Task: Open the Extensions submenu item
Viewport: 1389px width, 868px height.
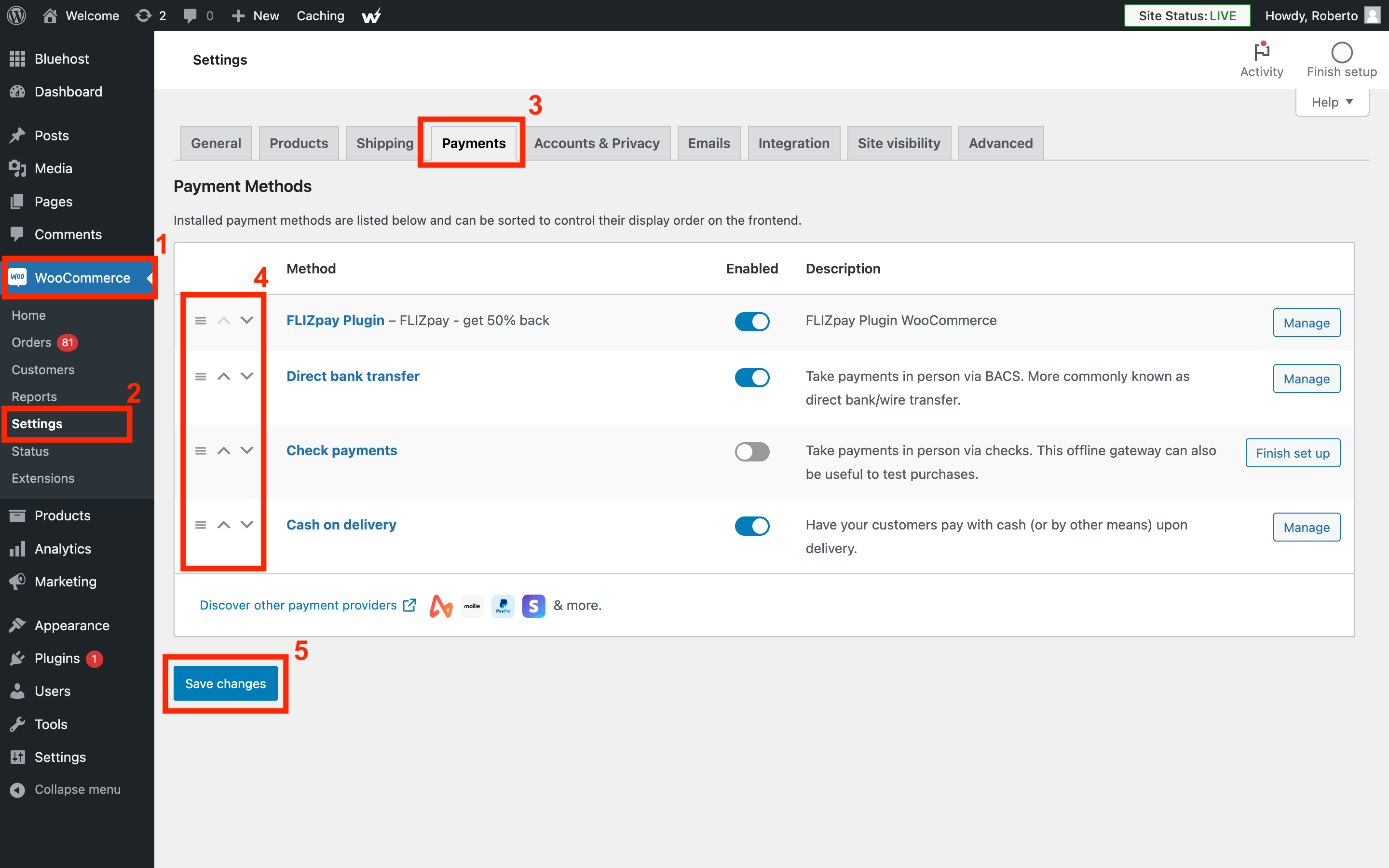Action: click(43, 478)
